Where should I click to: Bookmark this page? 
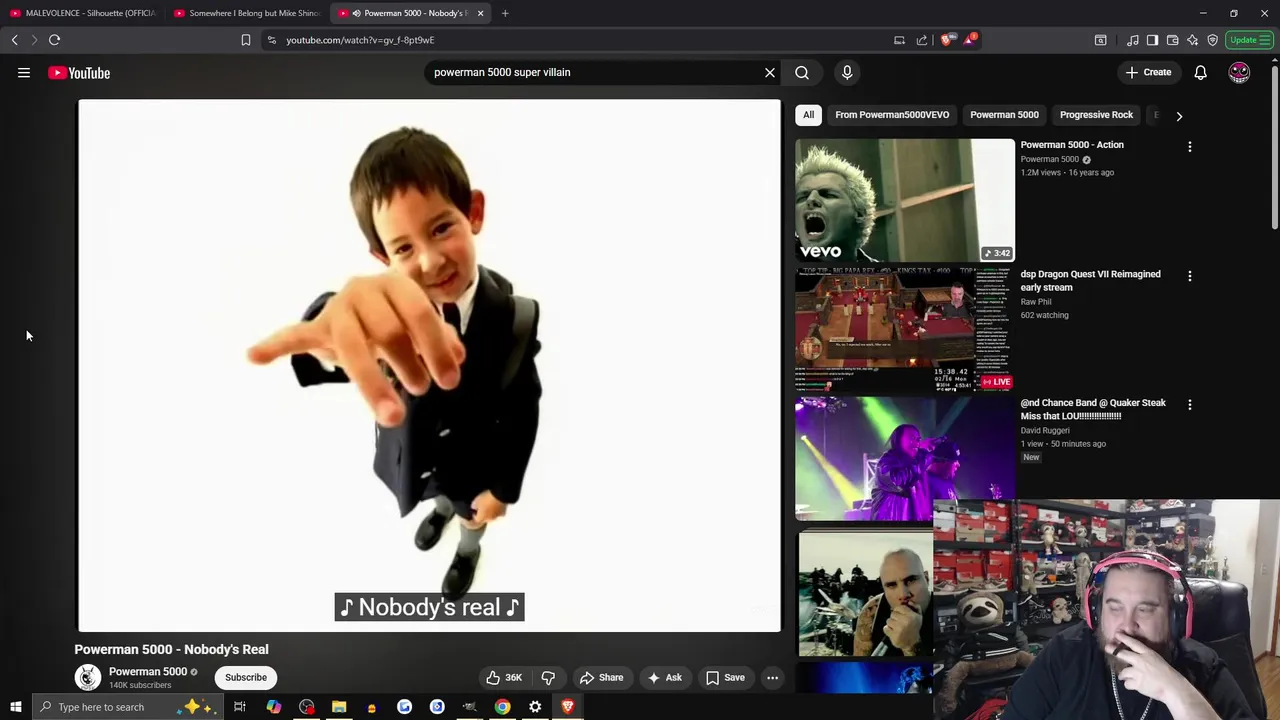pyautogui.click(x=246, y=40)
